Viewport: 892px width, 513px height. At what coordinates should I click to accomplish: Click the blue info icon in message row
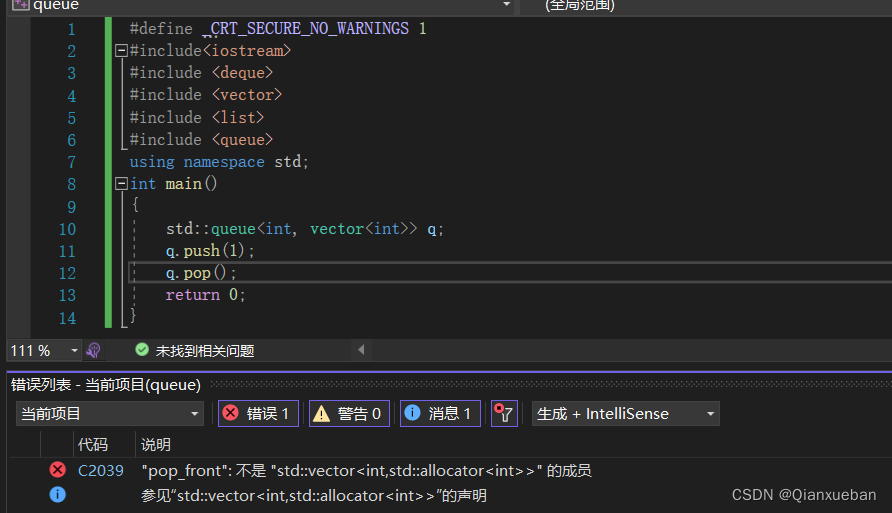[x=57, y=495]
